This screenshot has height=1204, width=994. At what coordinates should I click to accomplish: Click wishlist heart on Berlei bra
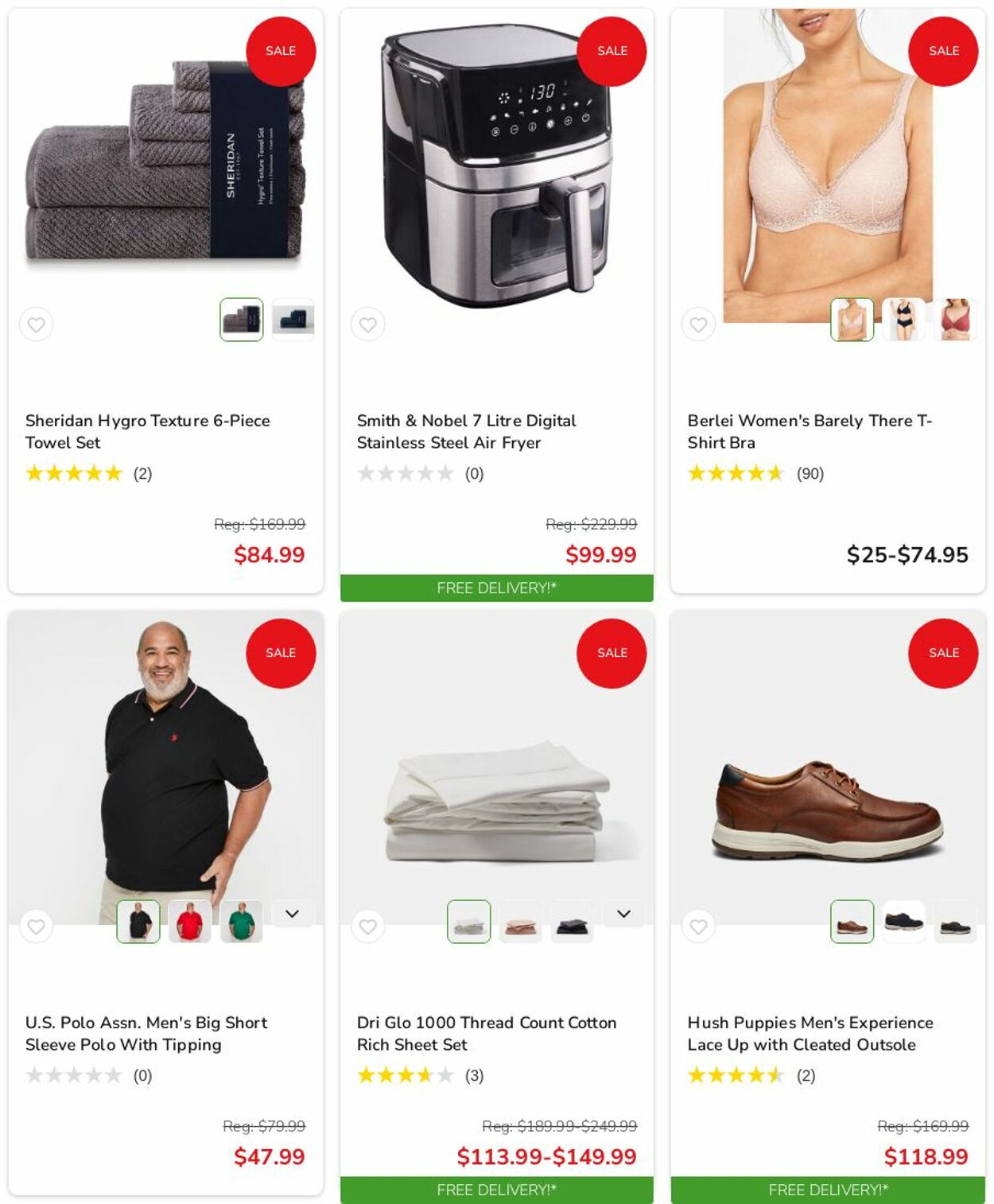(698, 324)
